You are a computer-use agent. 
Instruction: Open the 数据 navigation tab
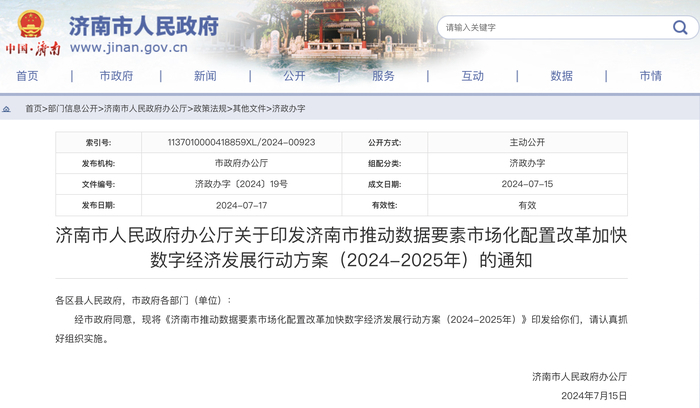[x=561, y=76]
